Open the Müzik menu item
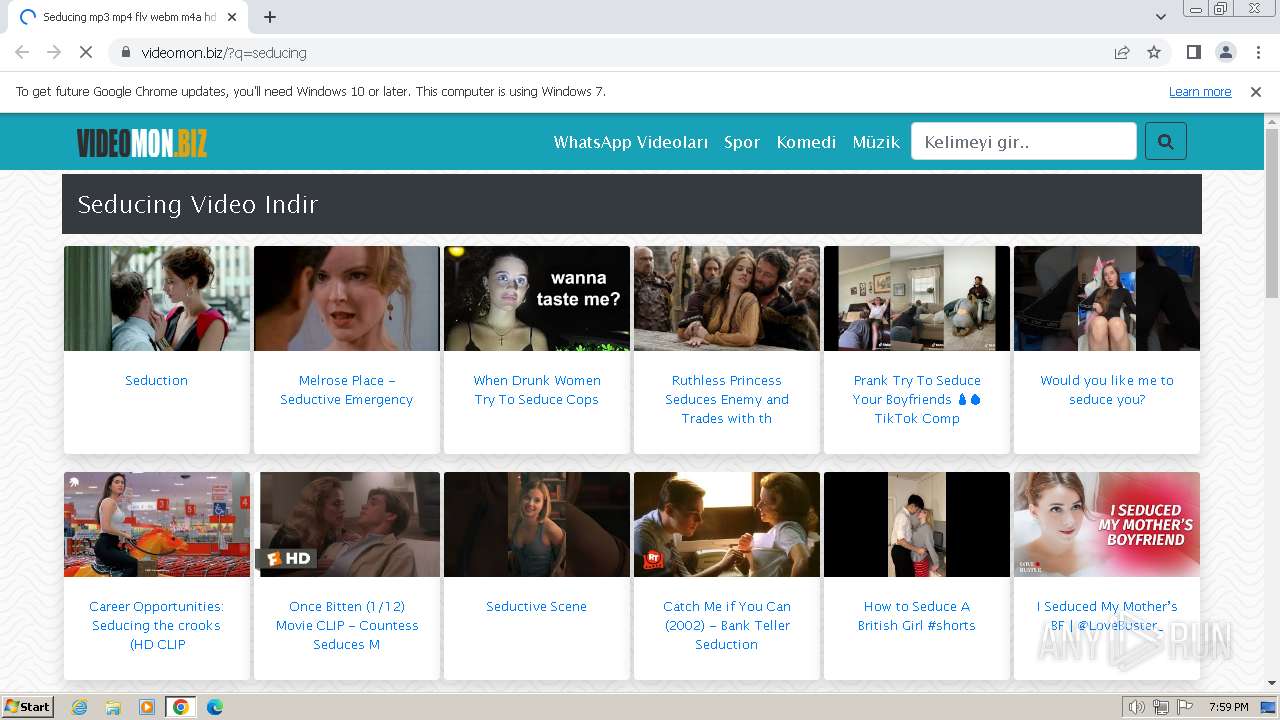The height and width of the screenshot is (720, 1280). point(876,142)
